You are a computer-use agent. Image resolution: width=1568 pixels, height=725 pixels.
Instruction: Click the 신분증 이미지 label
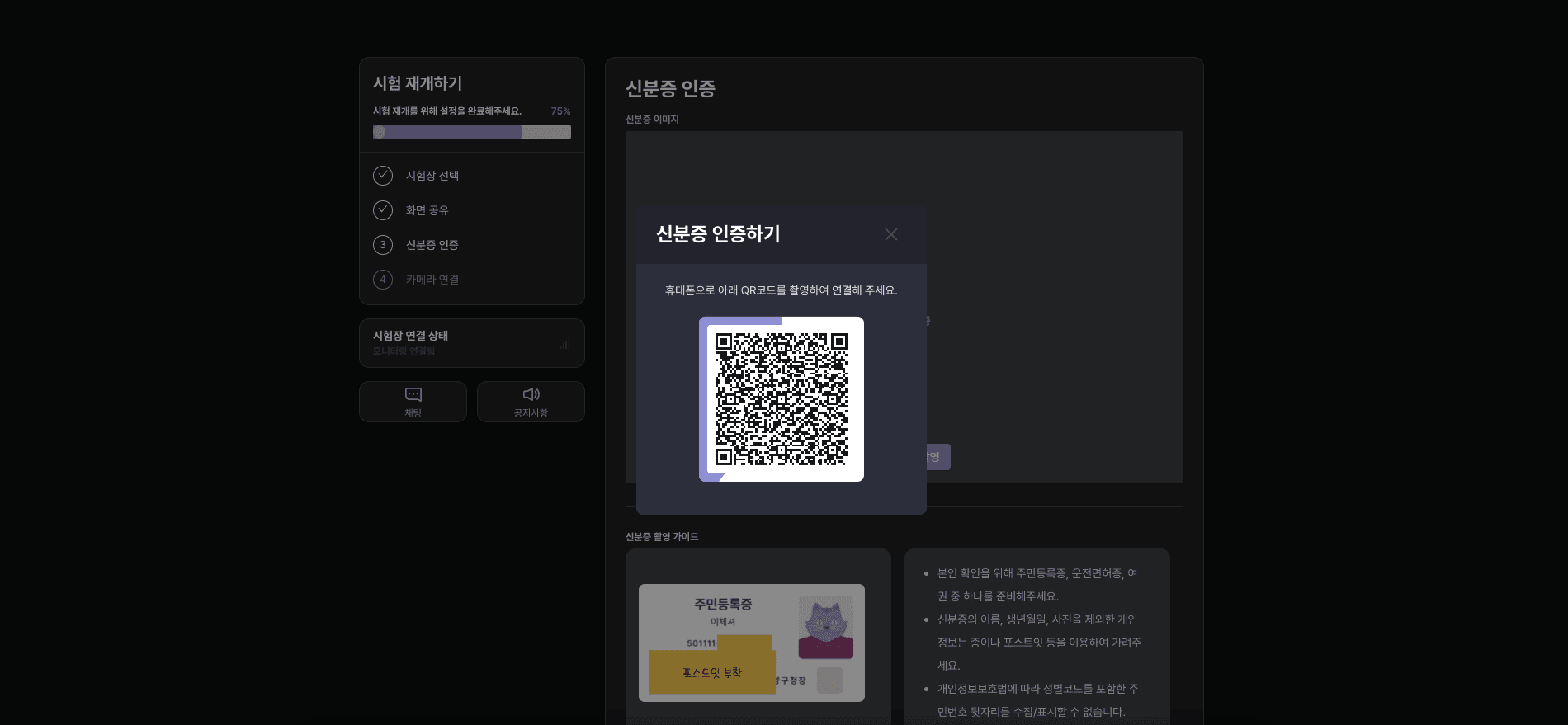tap(652, 120)
